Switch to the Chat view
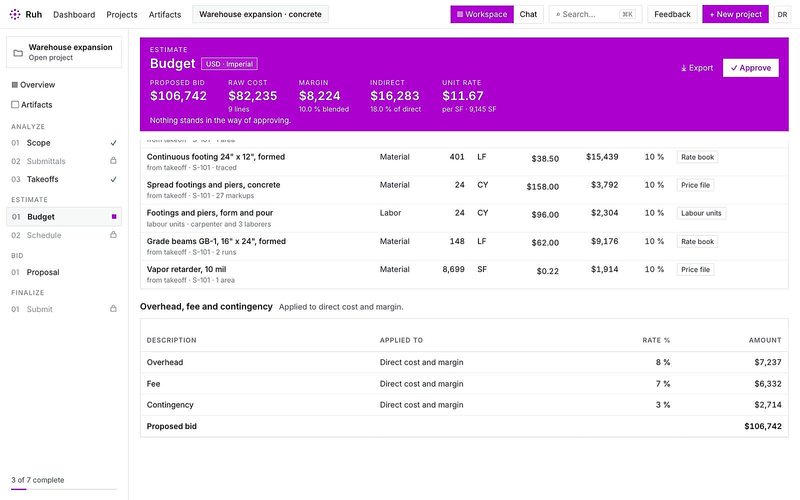This screenshot has width=800, height=500. 528,14
